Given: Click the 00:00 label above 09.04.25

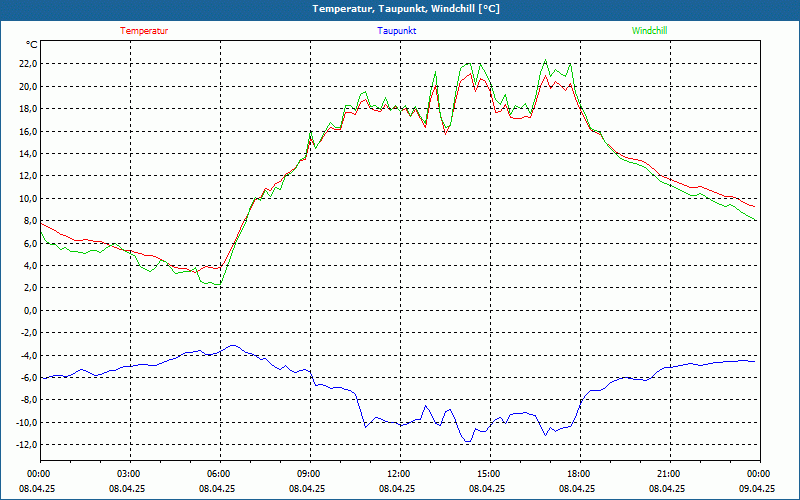Looking at the screenshot, I should tap(760, 474).
